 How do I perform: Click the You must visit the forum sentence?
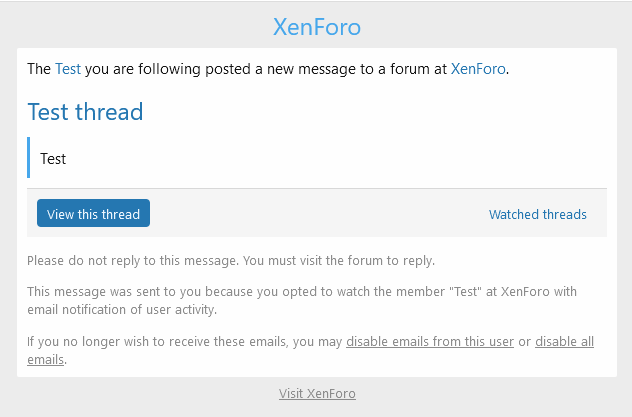(339, 261)
